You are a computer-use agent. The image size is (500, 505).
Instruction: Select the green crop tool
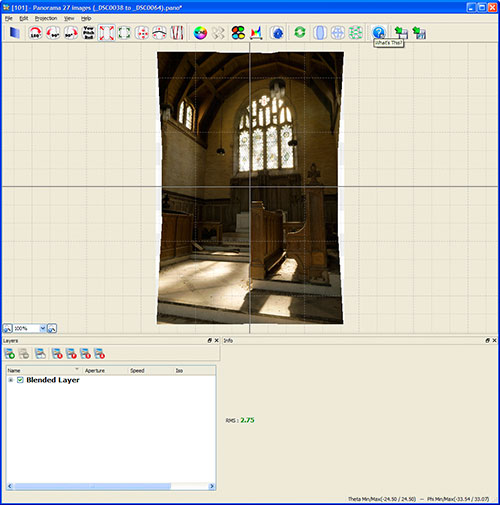tap(124, 33)
